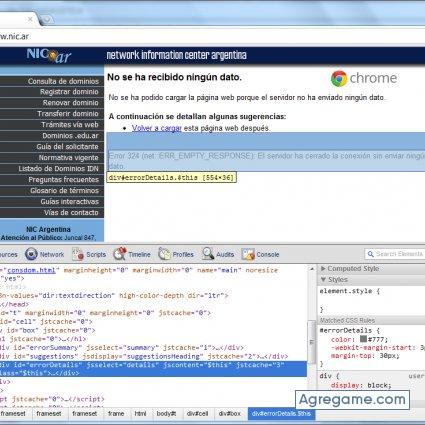Collapse the Styles section

(334, 279)
